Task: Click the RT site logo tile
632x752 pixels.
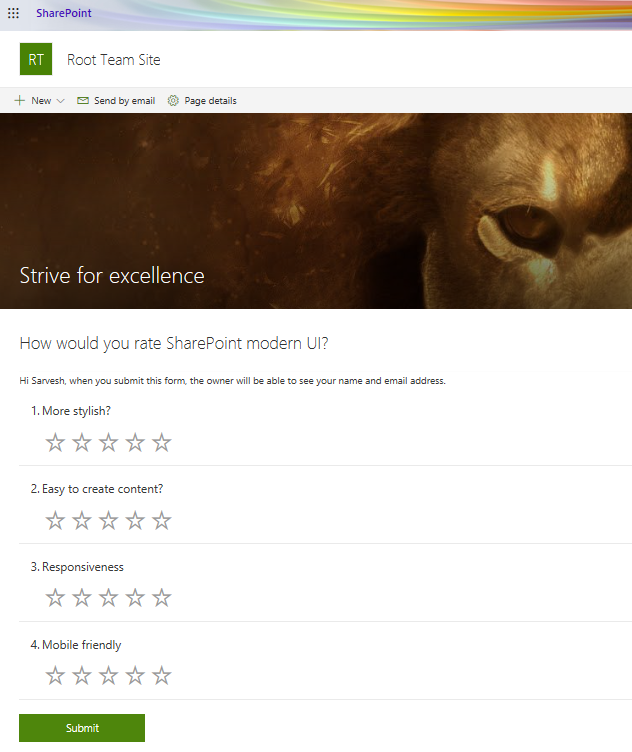Action: tap(36, 59)
